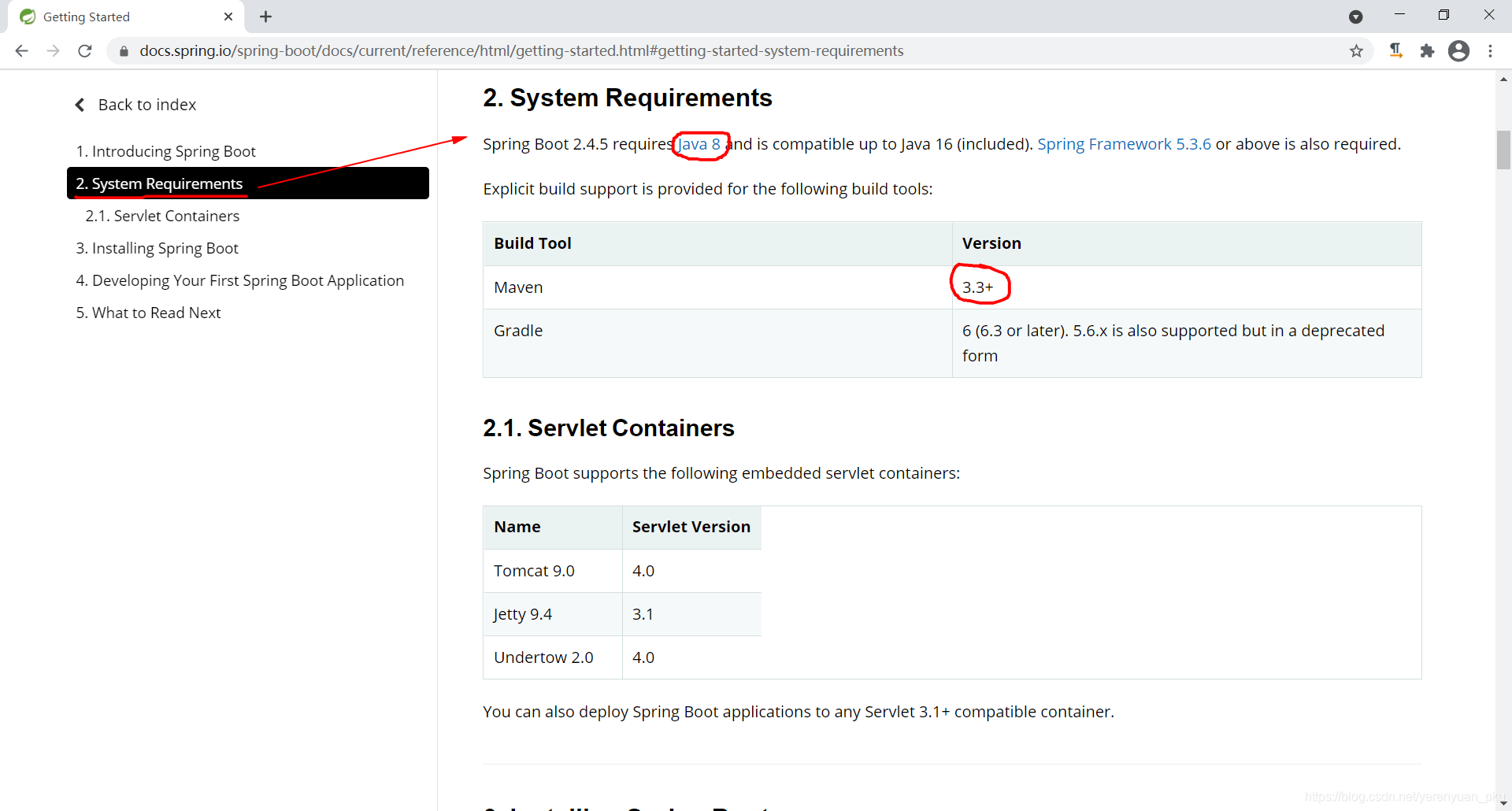
Task: Reload the page with the refresh icon
Action: click(x=85, y=51)
